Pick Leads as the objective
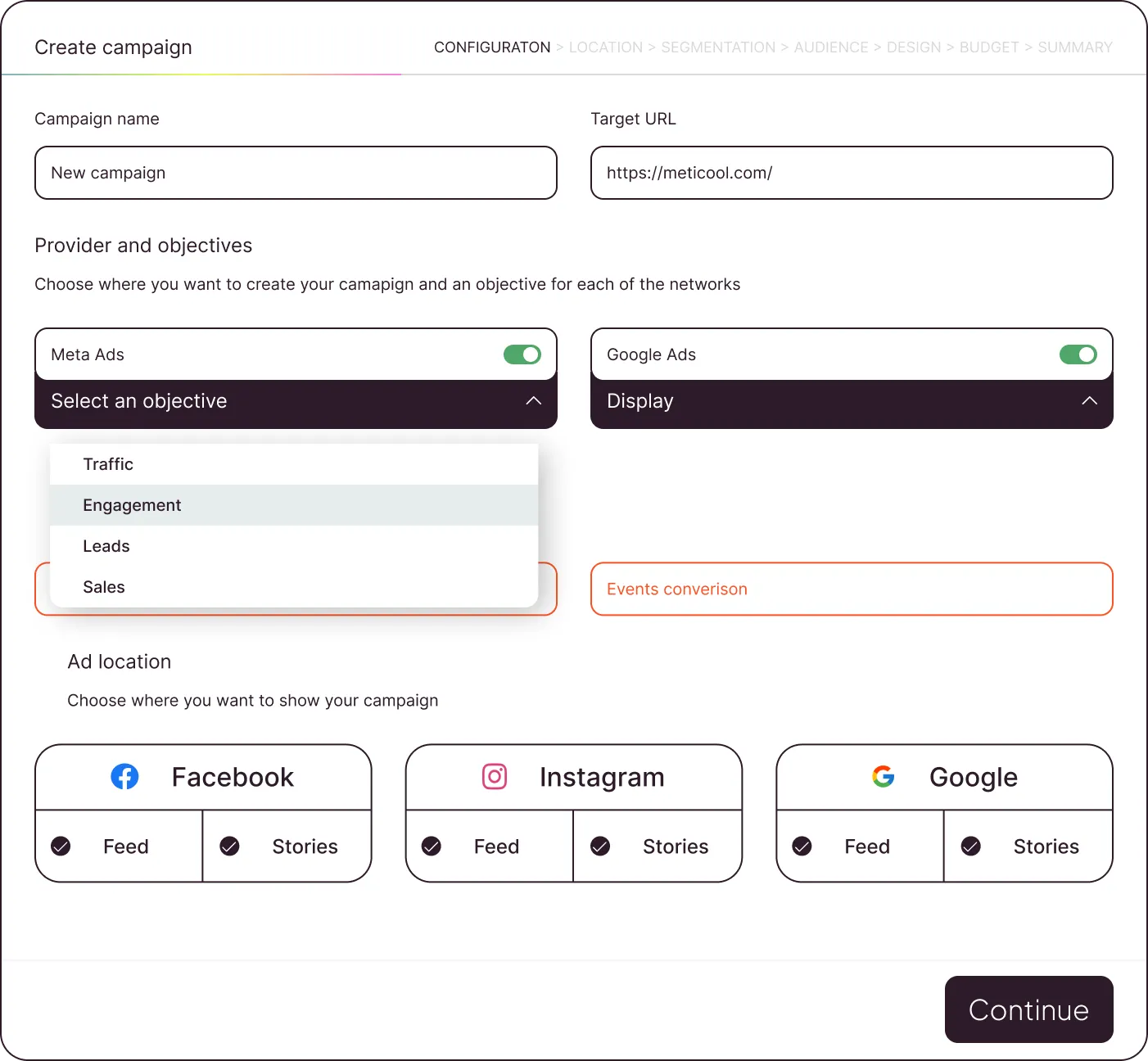Viewport: 1148px width, 1061px height. coord(106,546)
